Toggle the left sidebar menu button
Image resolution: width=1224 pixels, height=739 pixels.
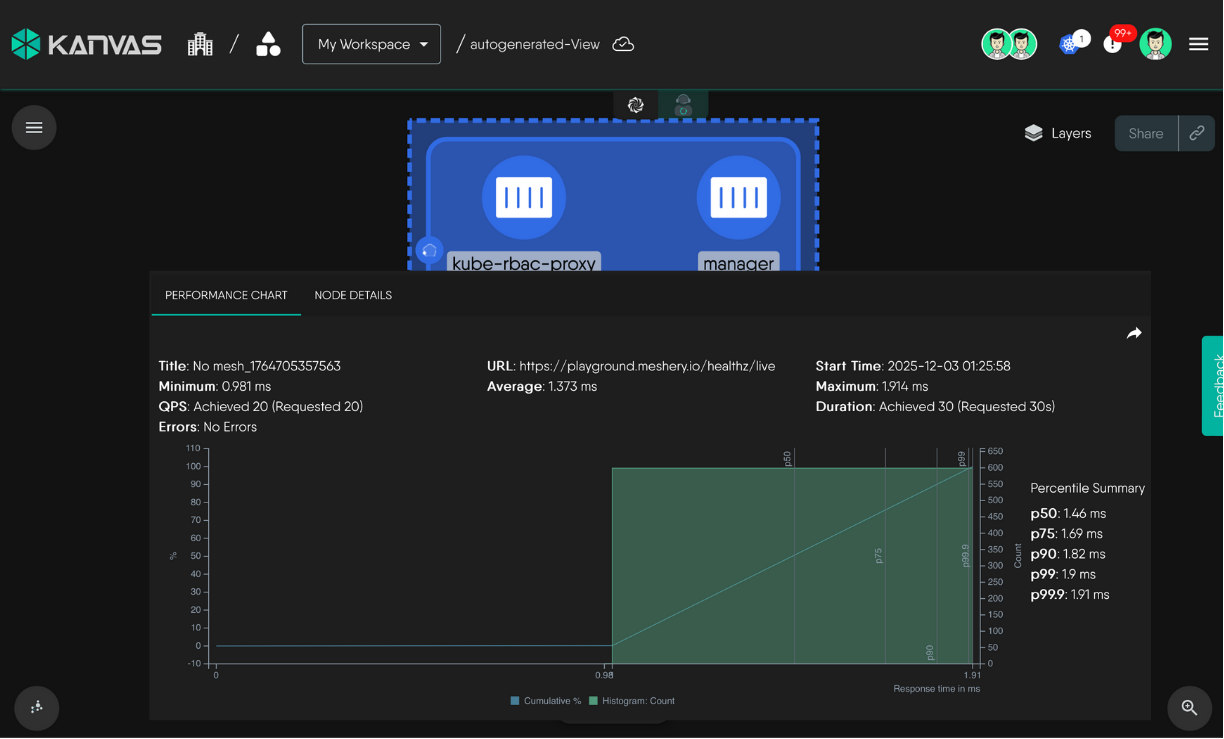tap(34, 127)
